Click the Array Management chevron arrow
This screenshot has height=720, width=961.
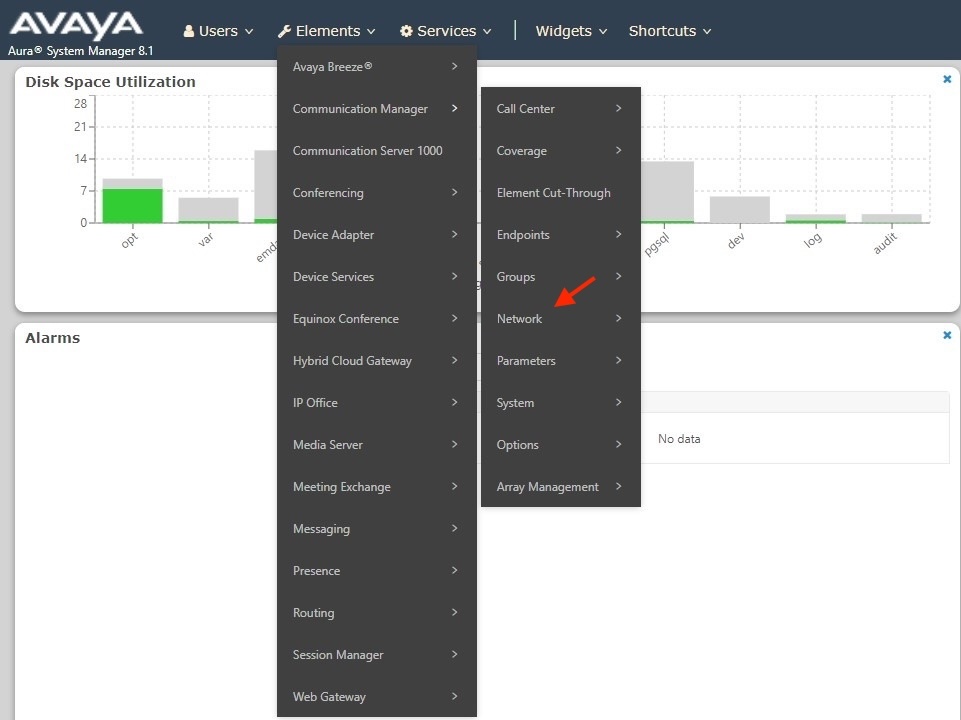point(618,486)
